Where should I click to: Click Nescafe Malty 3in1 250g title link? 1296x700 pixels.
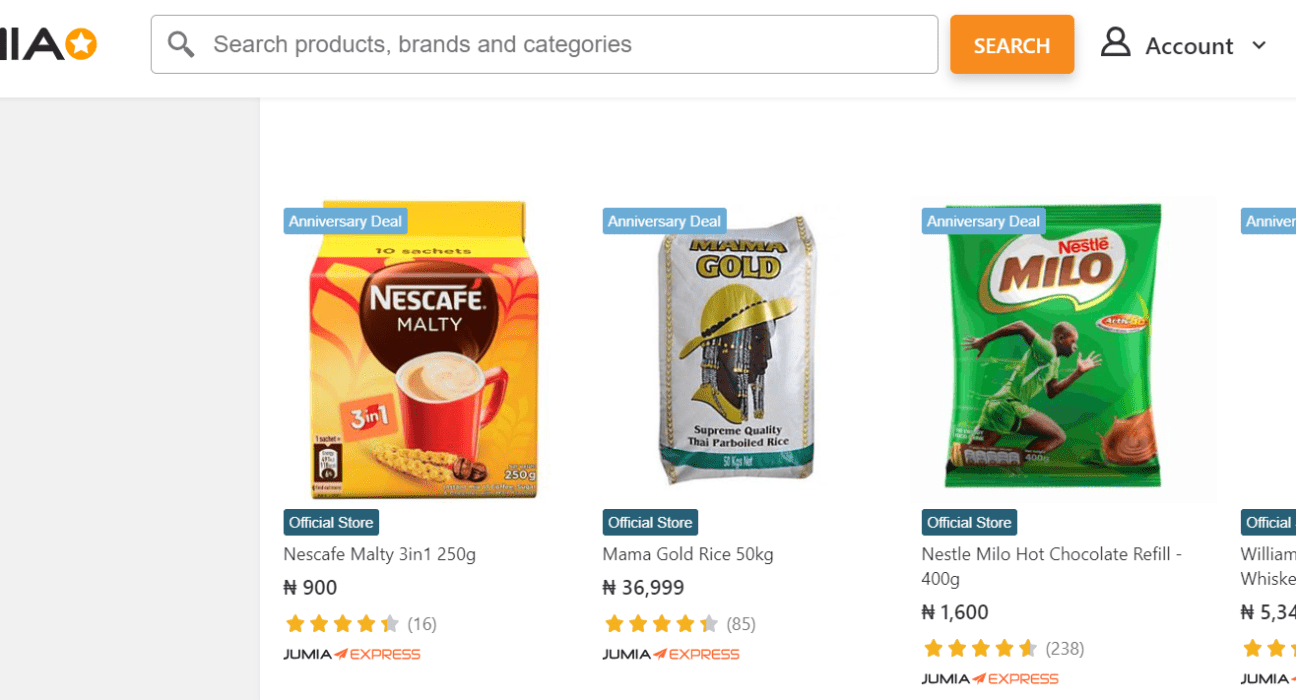point(379,554)
